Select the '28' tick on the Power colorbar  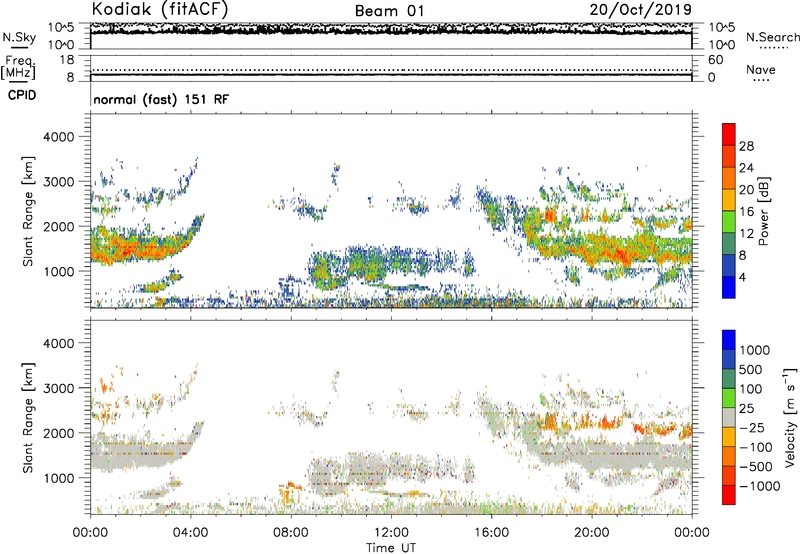(746, 146)
